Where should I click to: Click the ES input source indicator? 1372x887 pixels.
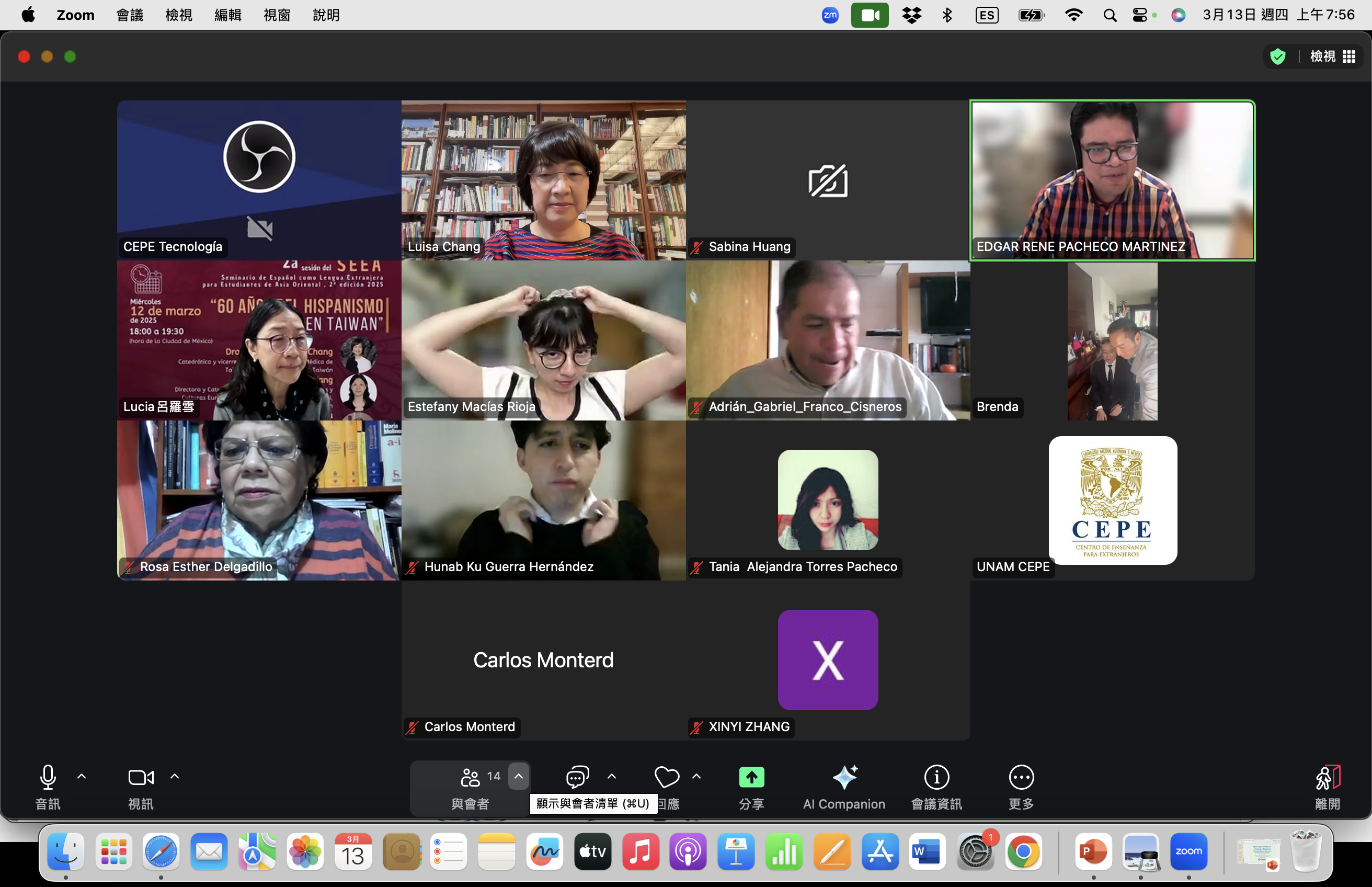[x=987, y=15]
